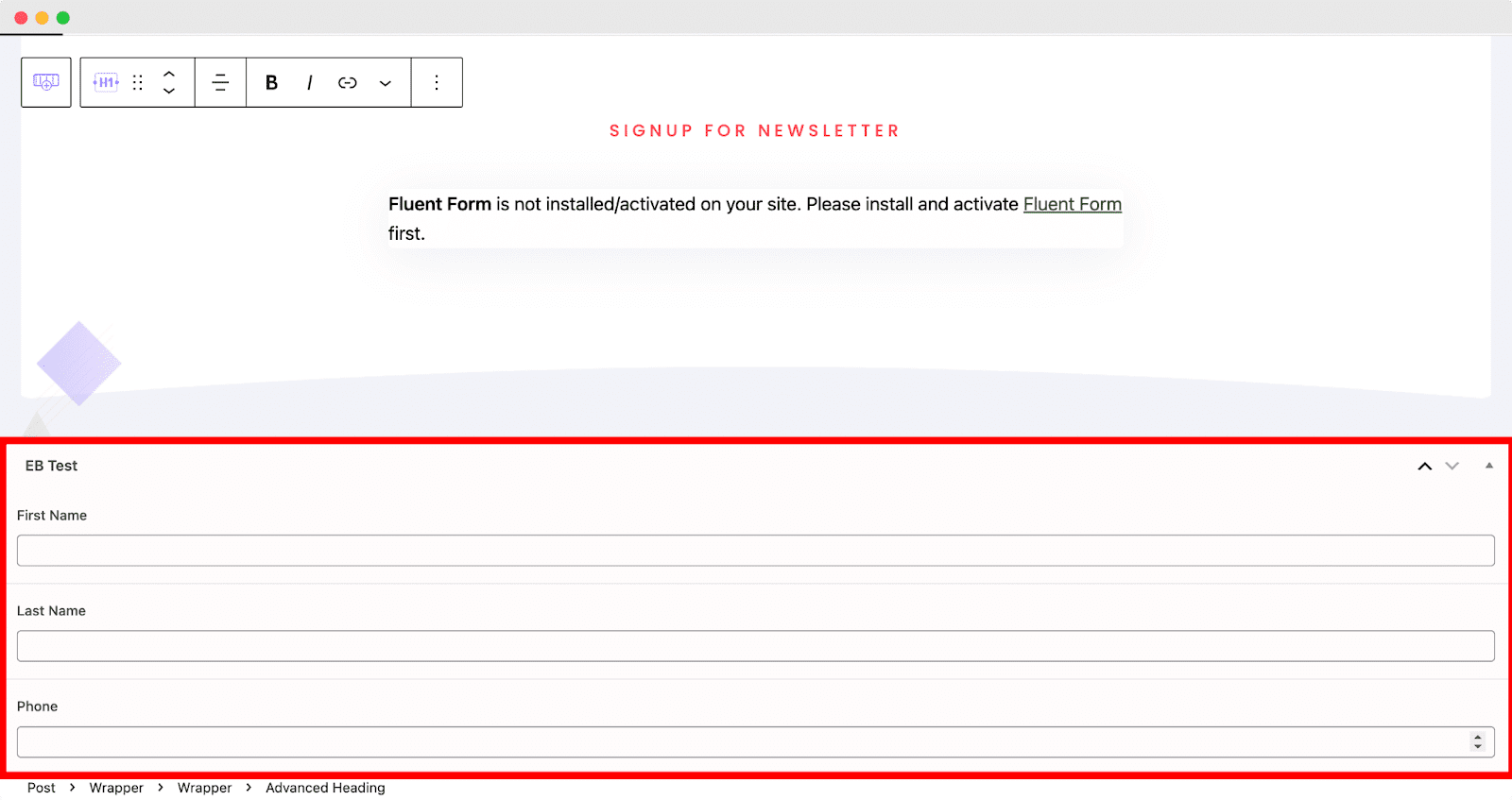This screenshot has width=1512, height=800.
Task: Move EB Test panel down
Action: pos(1452,466)
